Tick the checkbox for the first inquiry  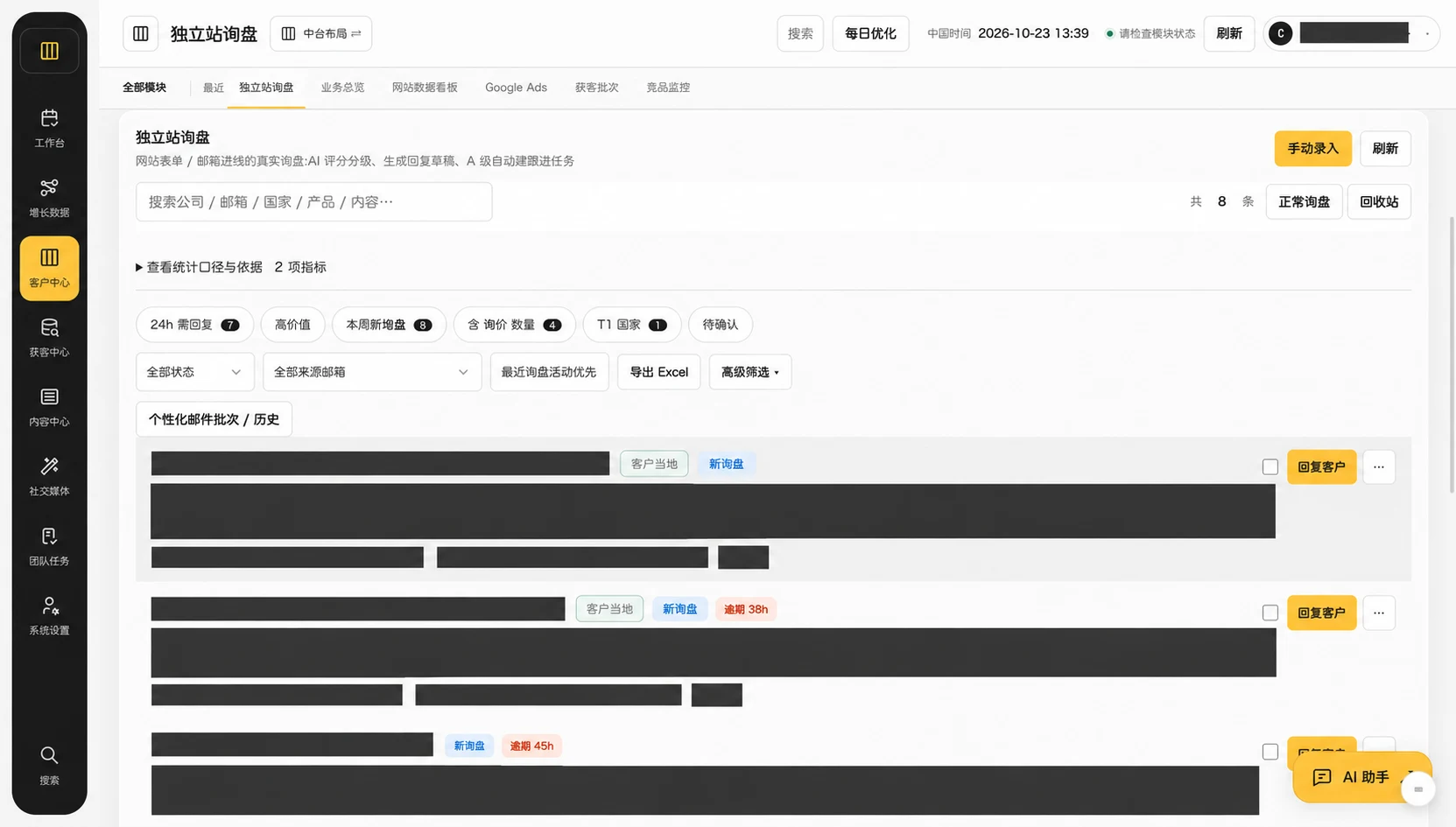[1270, 466]
